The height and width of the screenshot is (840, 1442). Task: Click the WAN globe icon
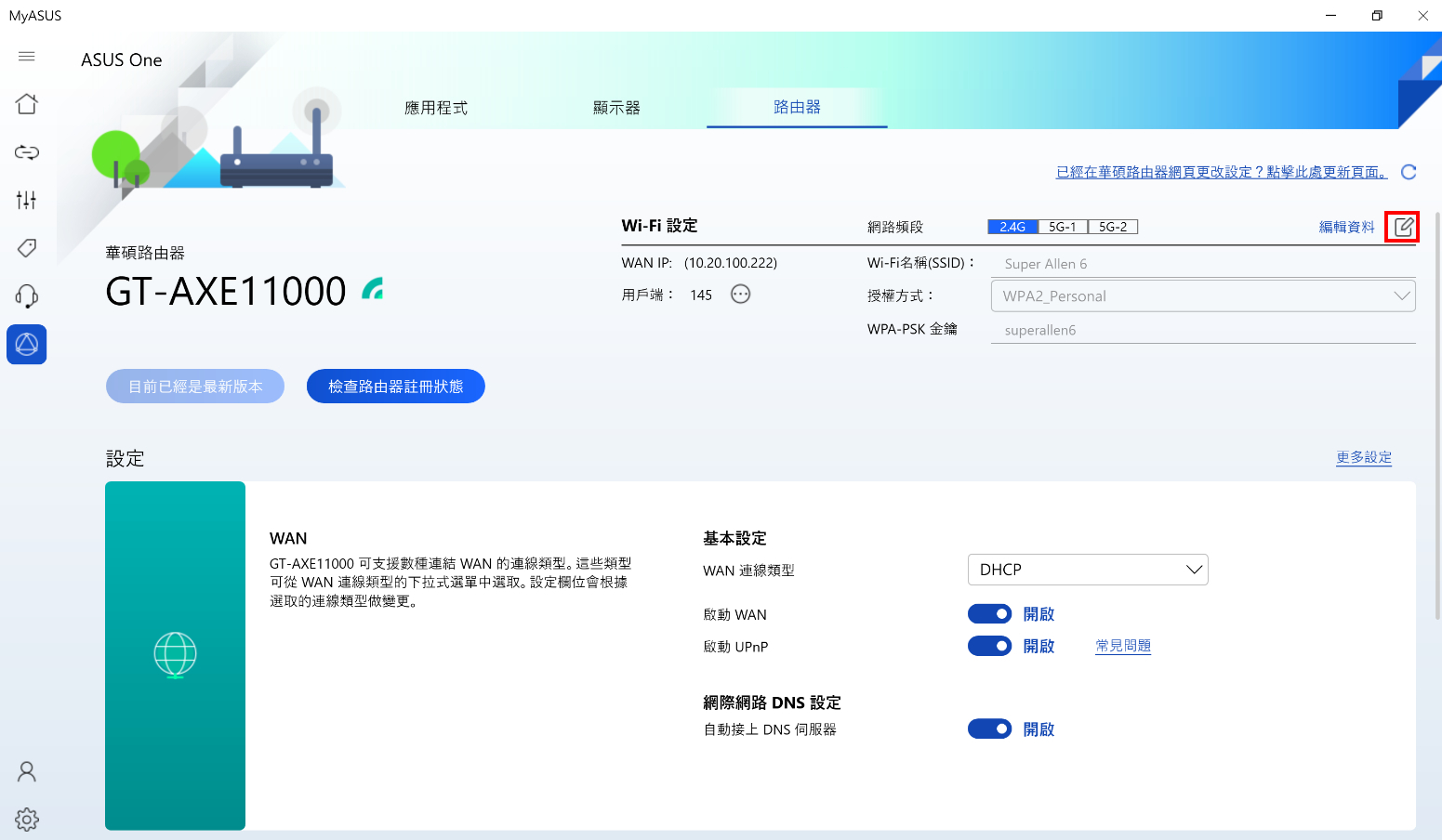175,655
